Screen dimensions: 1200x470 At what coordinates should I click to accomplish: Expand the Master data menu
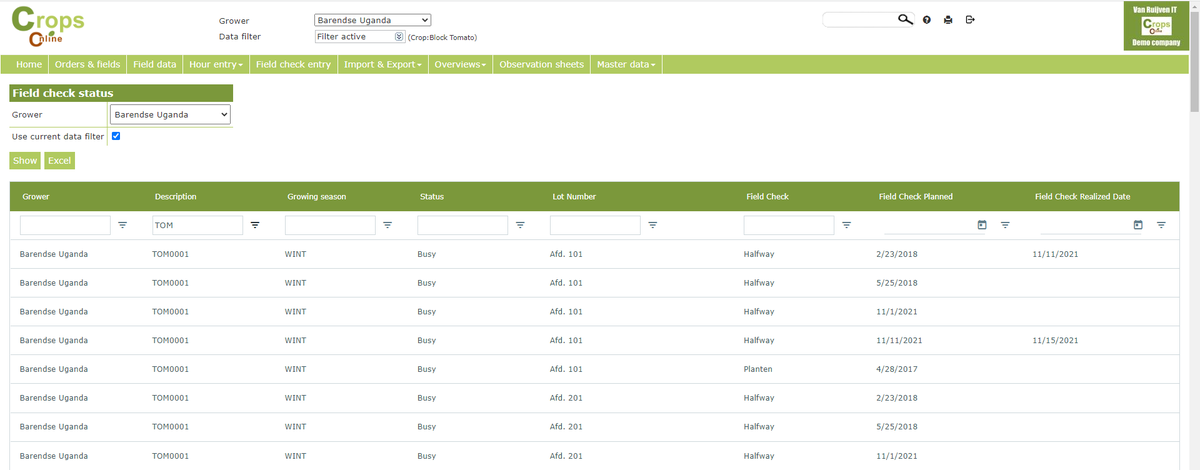[626, 65]
